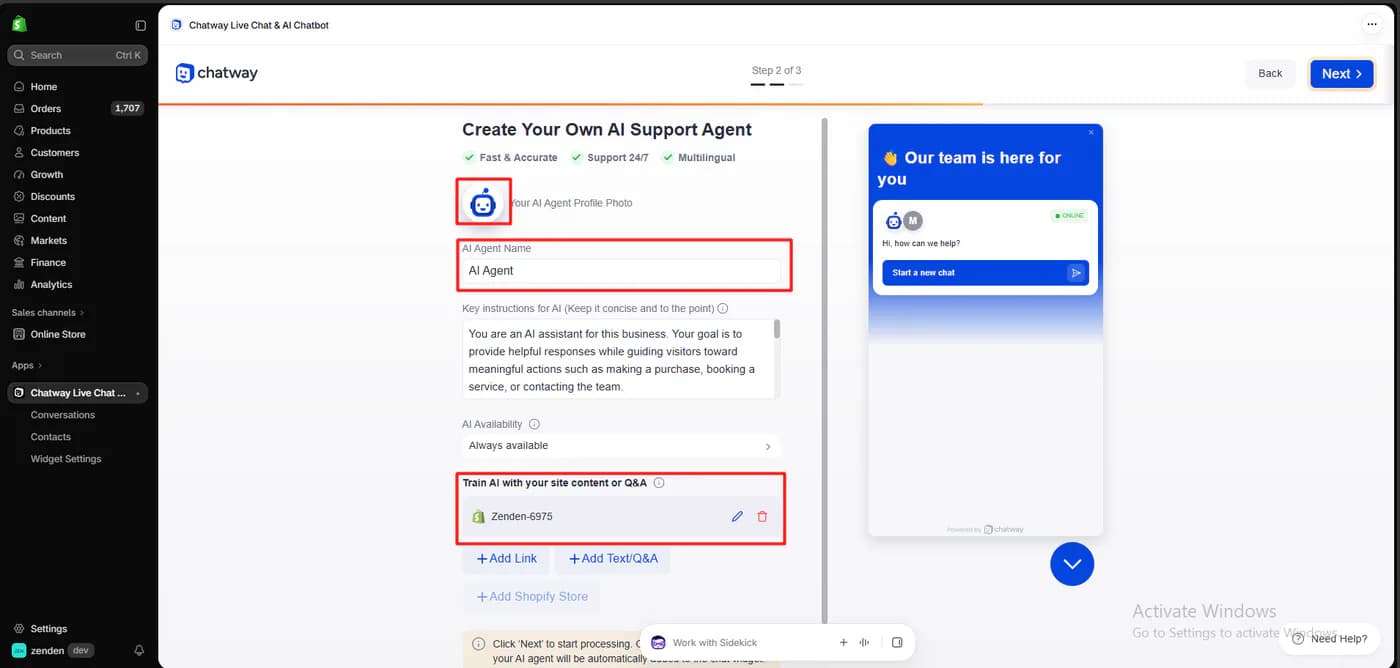Screen dimensions: 1400x668
Task: Click info icon beside AI Availability
Action: point(534,424)
